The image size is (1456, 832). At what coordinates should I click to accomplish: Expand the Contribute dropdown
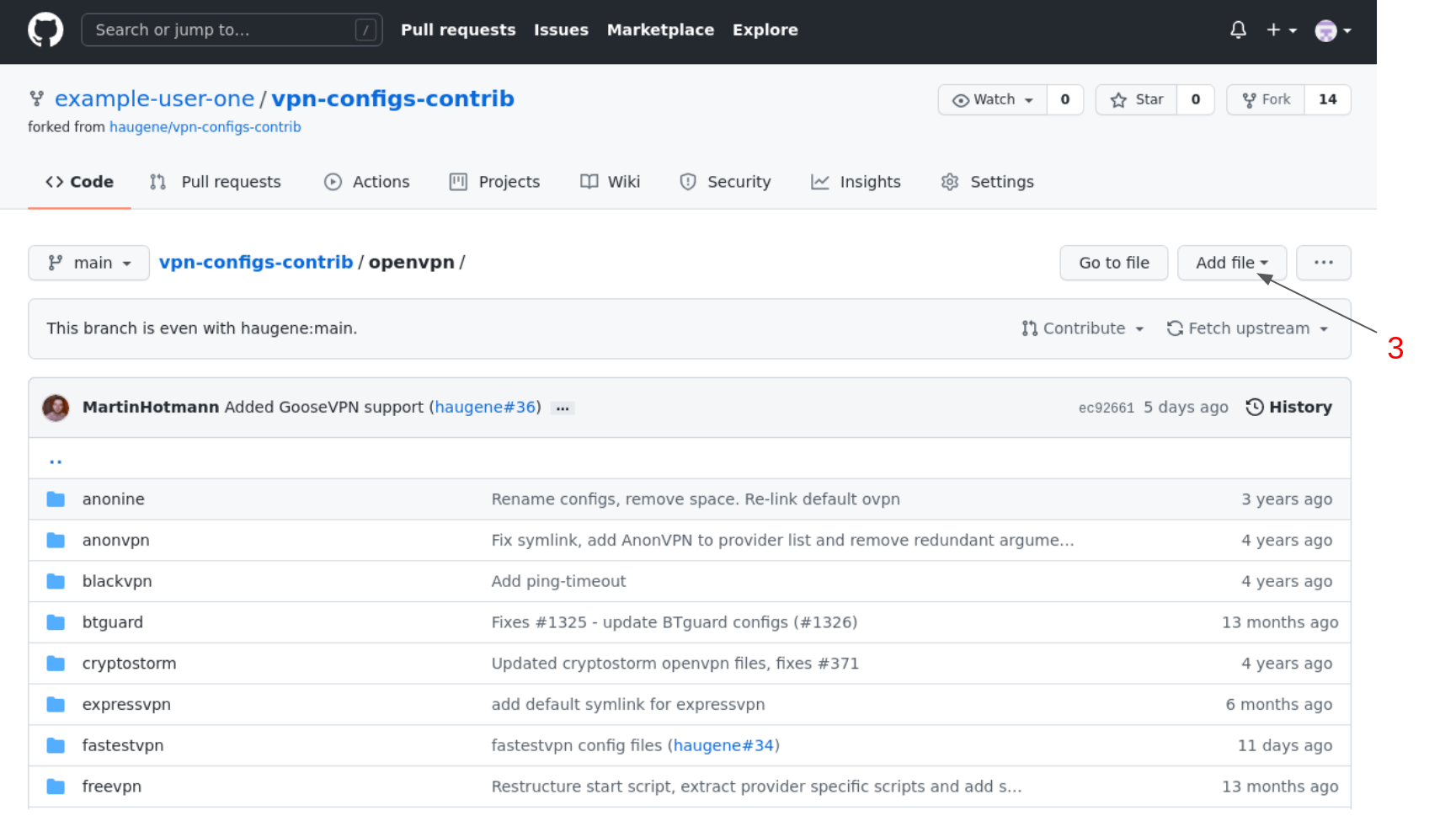pyautogui.click(x=1082, y=328)
